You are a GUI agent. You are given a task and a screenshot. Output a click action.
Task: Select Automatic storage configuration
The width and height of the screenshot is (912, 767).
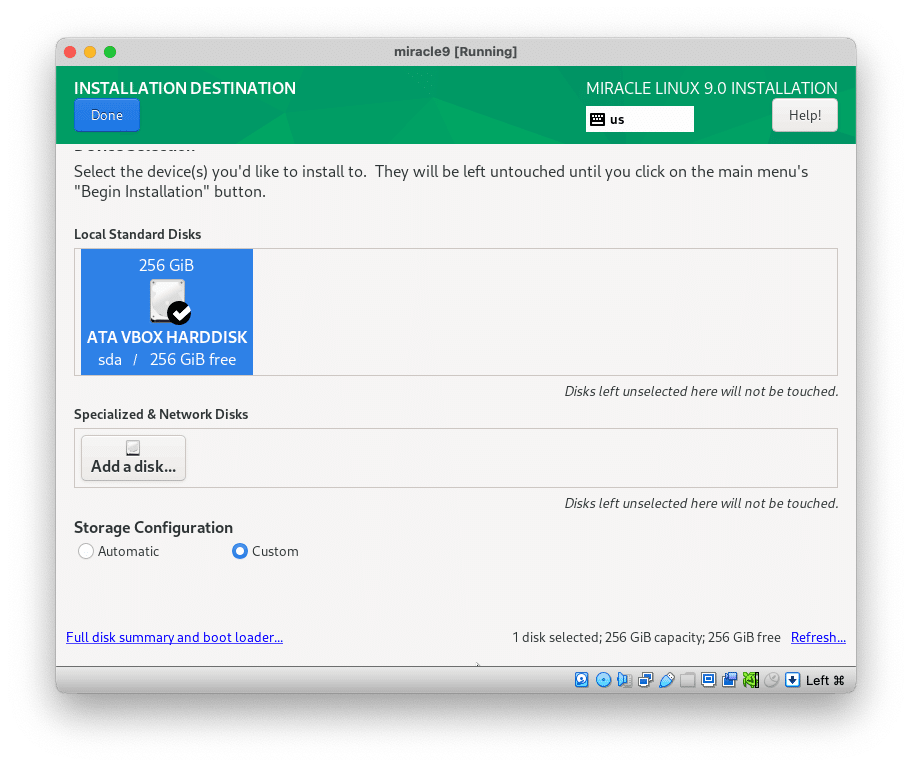(86, 551)
